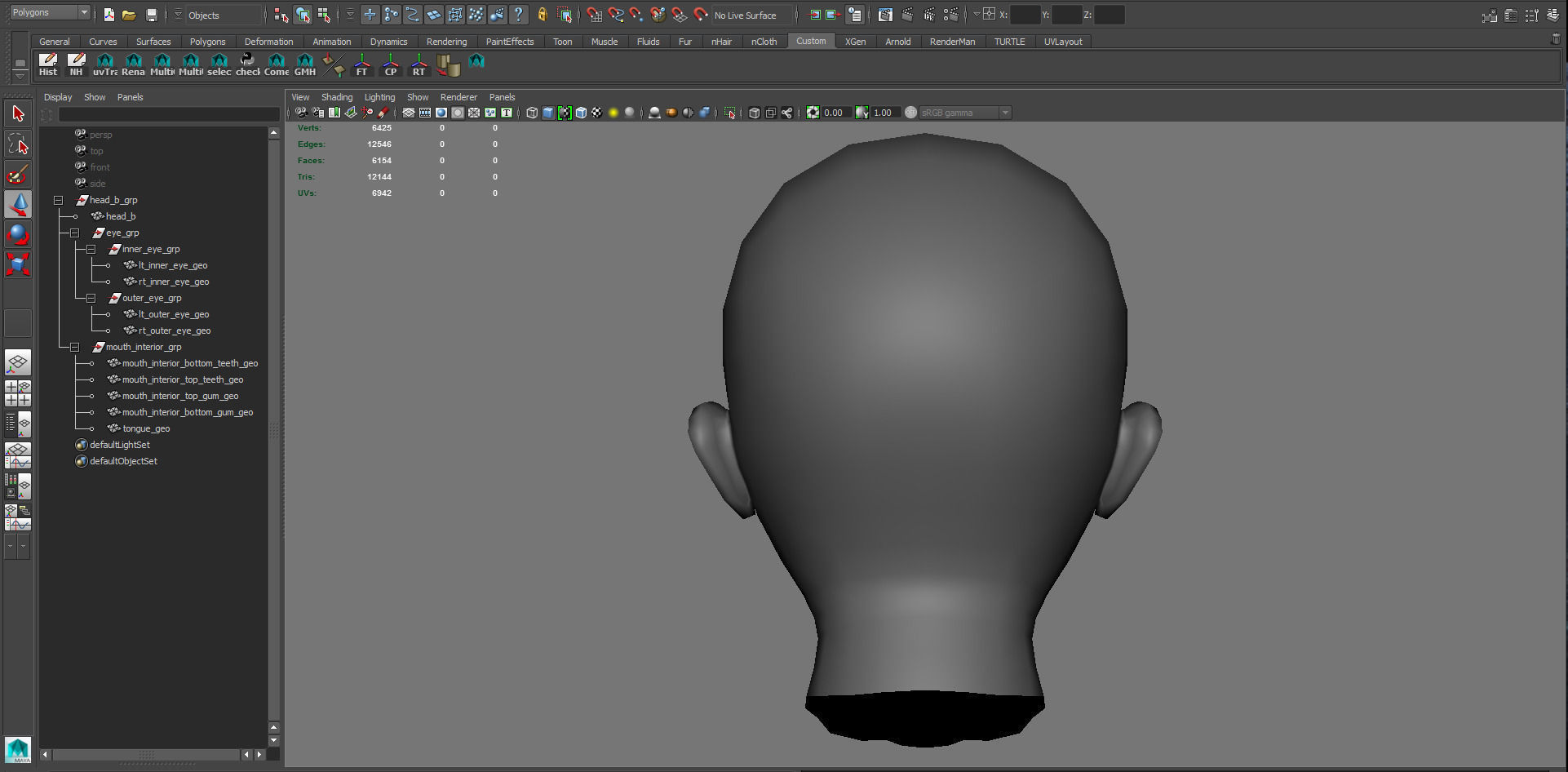Choose the Paint selection tool

pos(18,174)
